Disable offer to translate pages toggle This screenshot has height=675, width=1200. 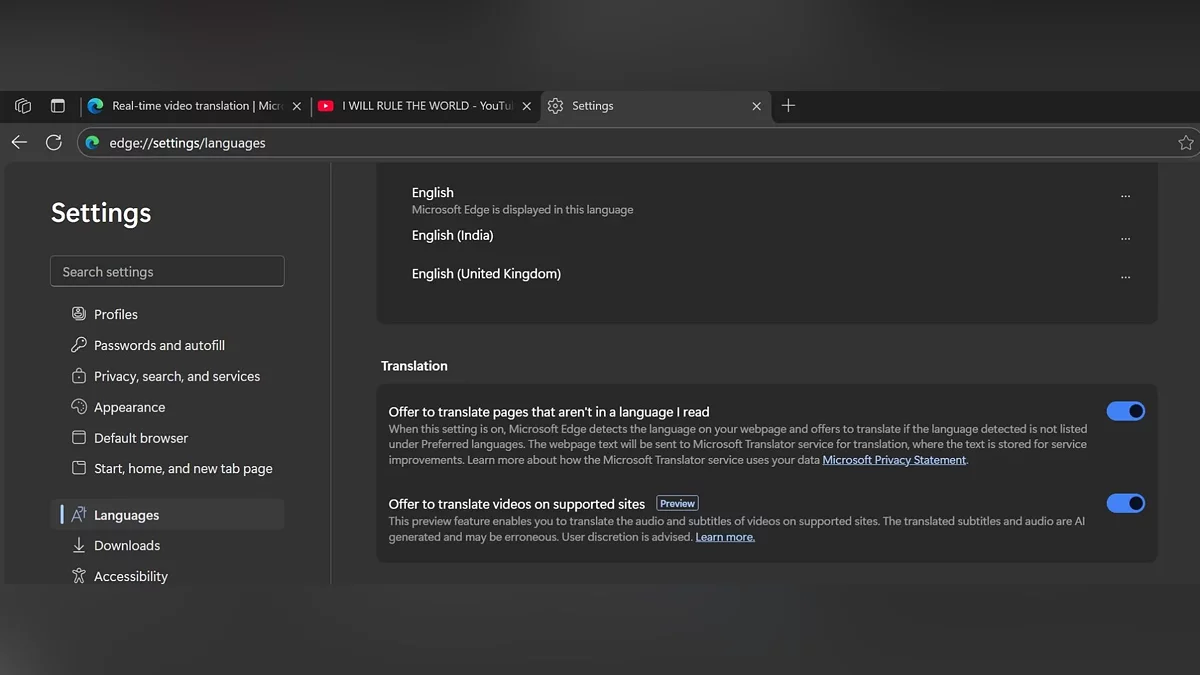tap(1125, 411)
